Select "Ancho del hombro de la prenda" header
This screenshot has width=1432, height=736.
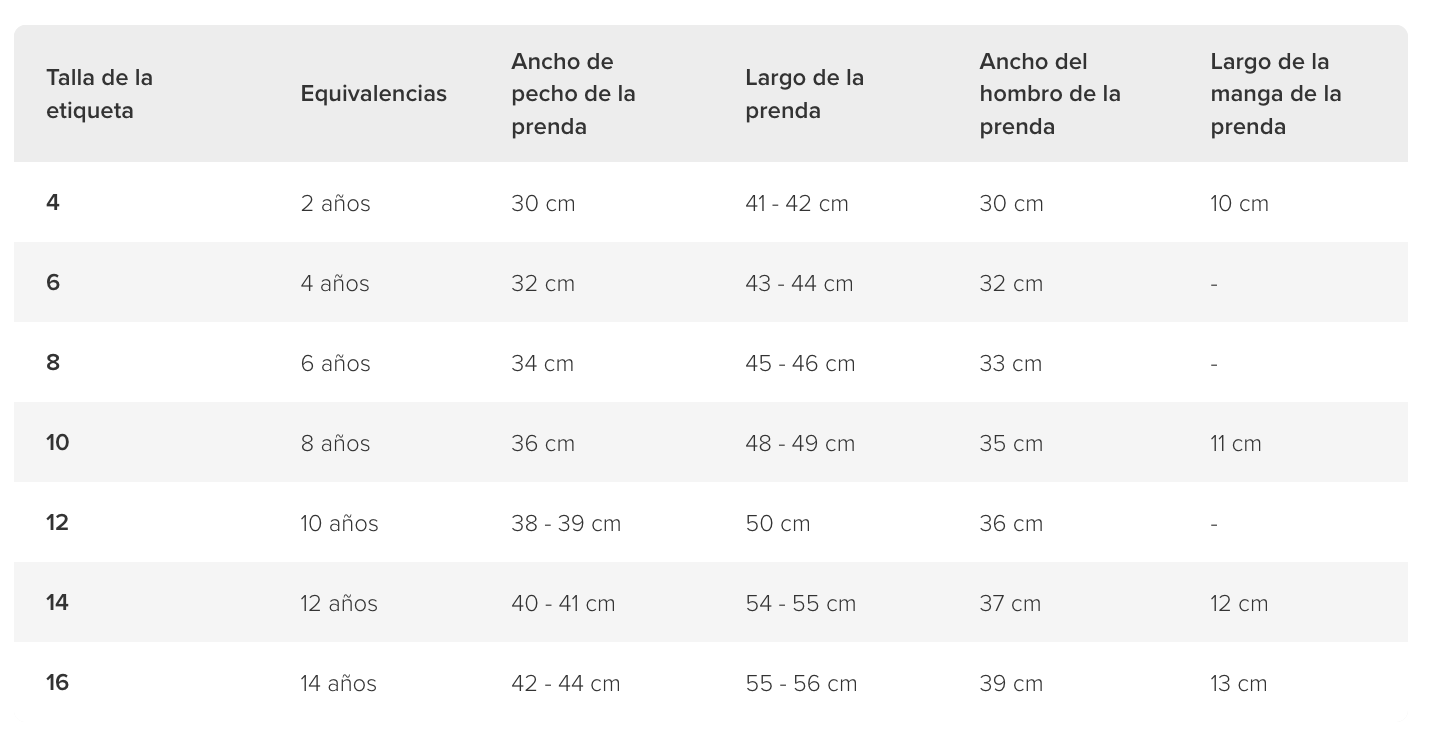pyautogui.click(x=1049, y=94)
